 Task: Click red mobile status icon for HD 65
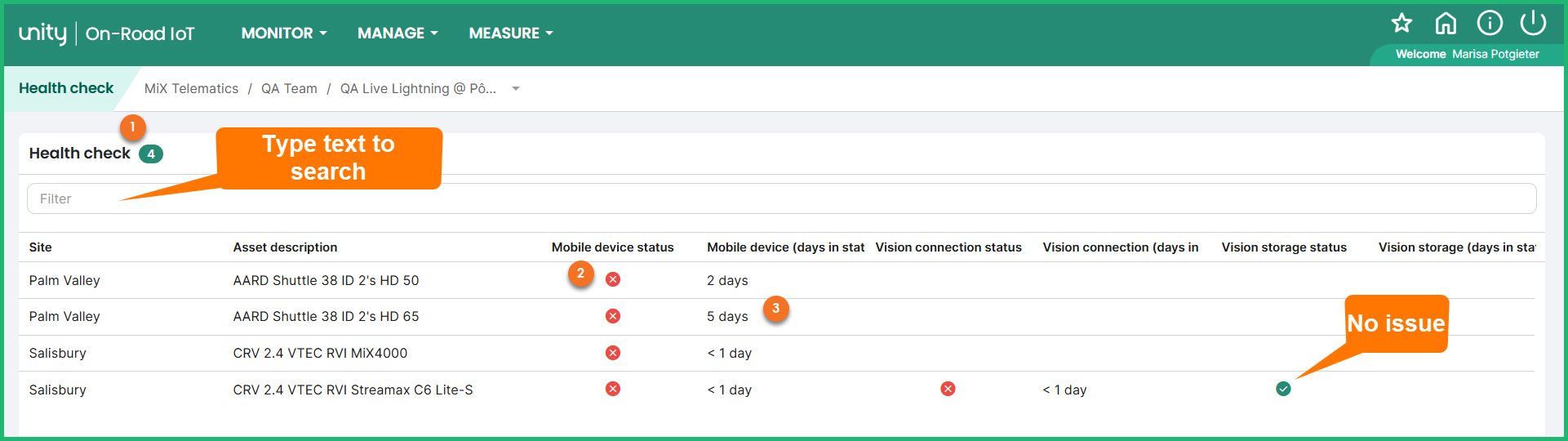[x=613, y=316]
